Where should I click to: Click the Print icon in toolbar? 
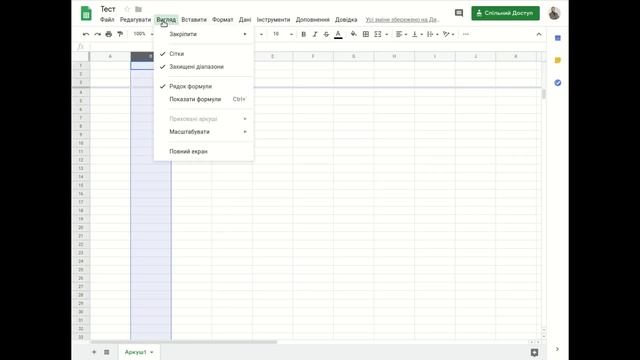pos(109,34)
